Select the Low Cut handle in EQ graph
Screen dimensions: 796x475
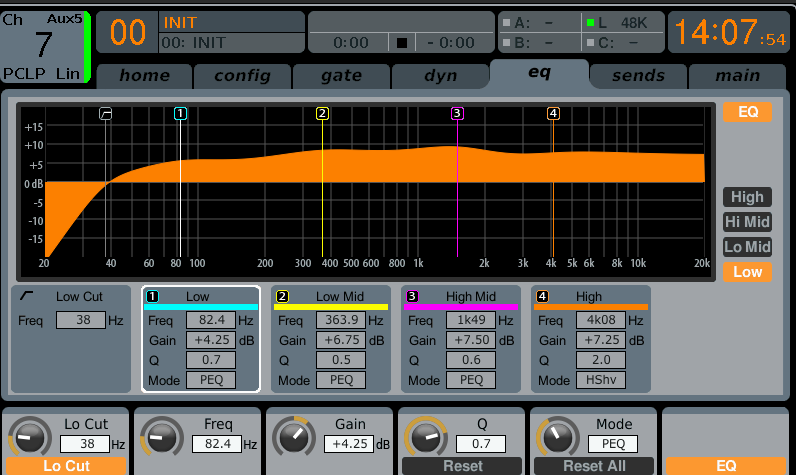click(x=105, y=114)
